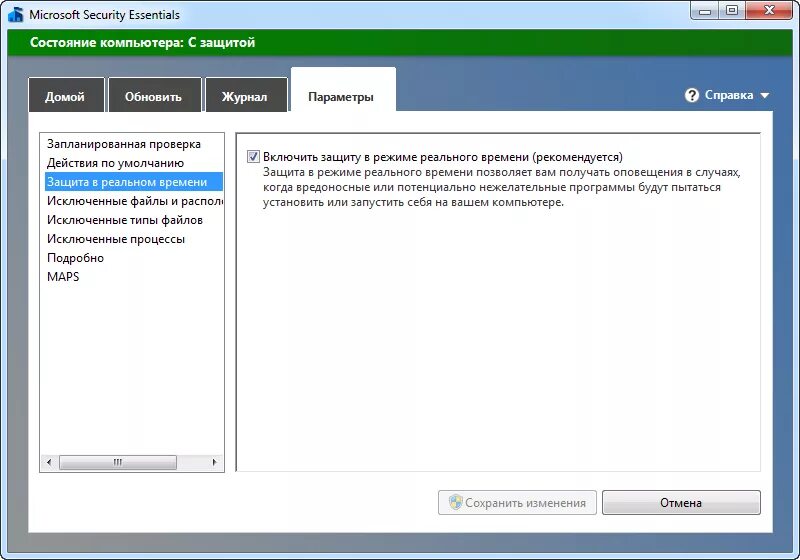The height and width of the screenshot is (560, 800).
Task: Click the Отмена button
Action: [x=681, y=502]
